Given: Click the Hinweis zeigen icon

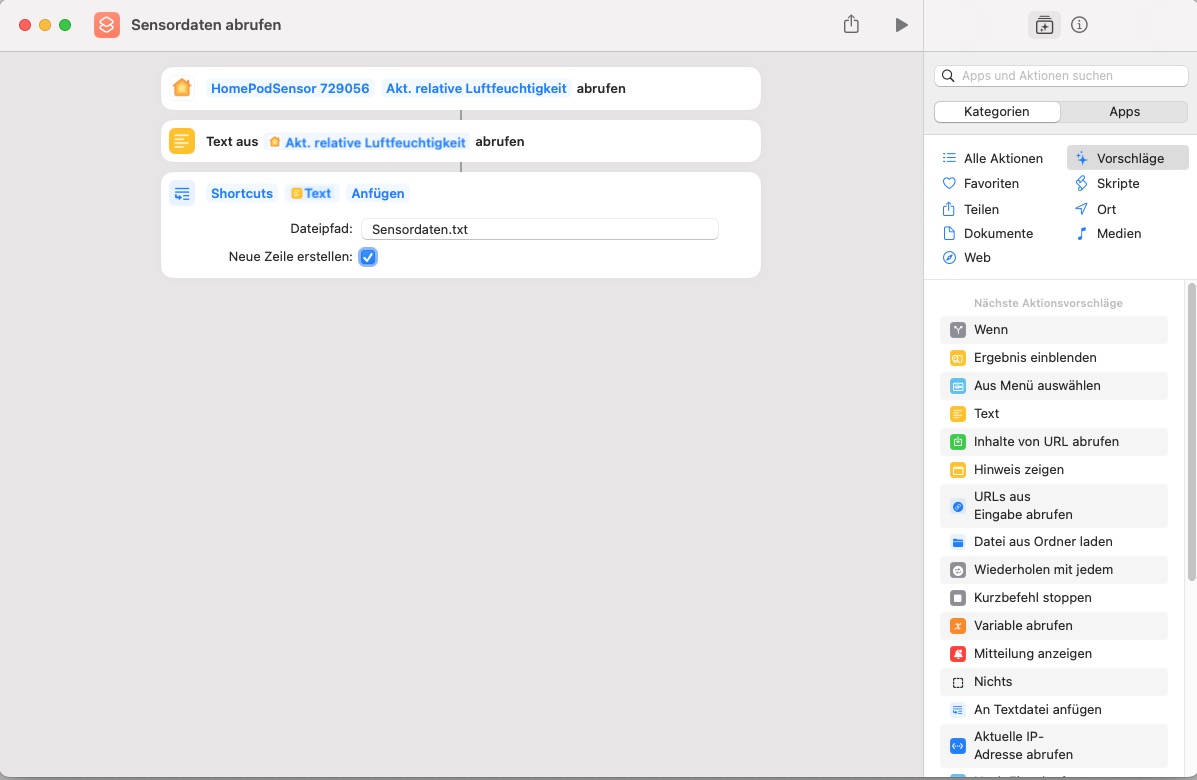Looking at the screenshot, I should (x=957, y=470).
